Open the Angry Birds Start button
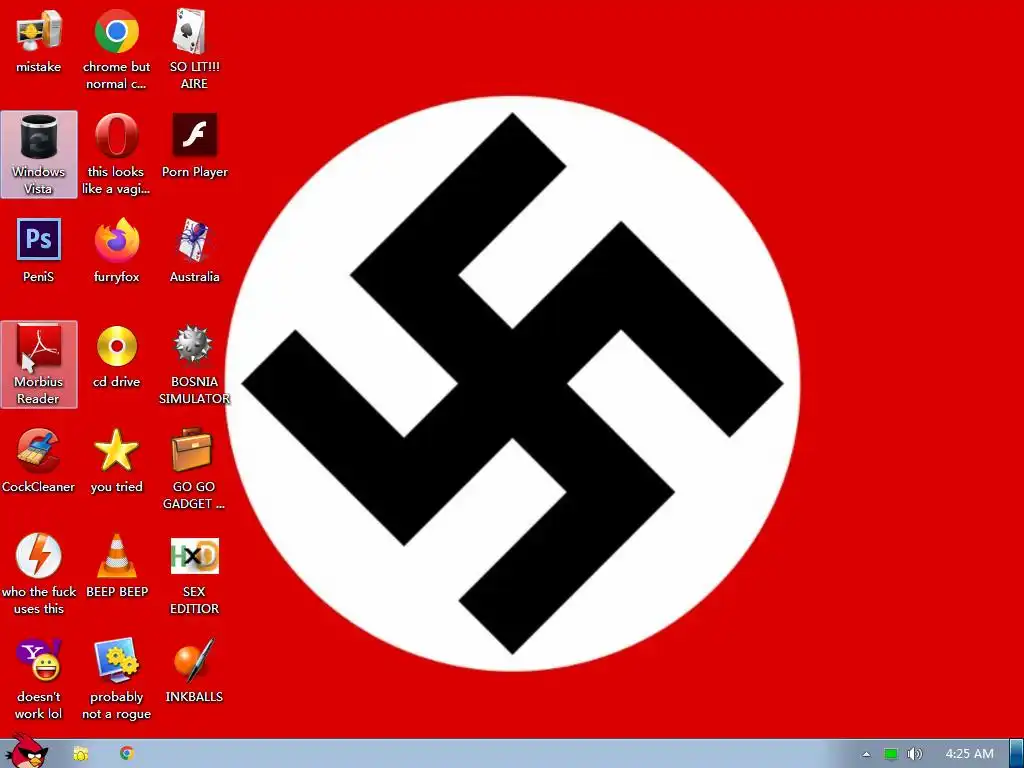 [x=27, y=751]
